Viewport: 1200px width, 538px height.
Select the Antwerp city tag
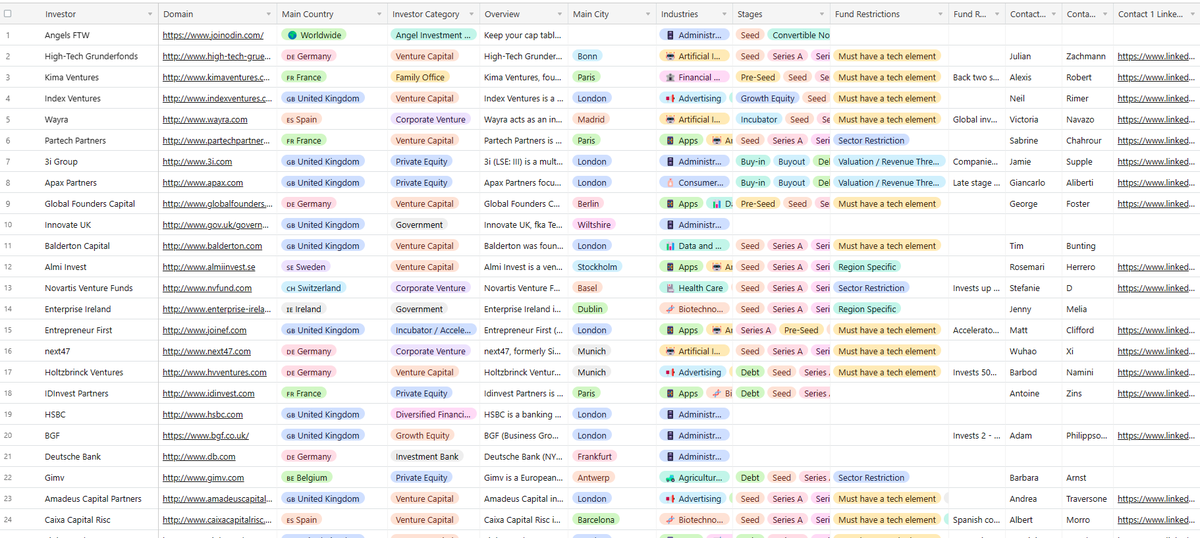(593, 478)
